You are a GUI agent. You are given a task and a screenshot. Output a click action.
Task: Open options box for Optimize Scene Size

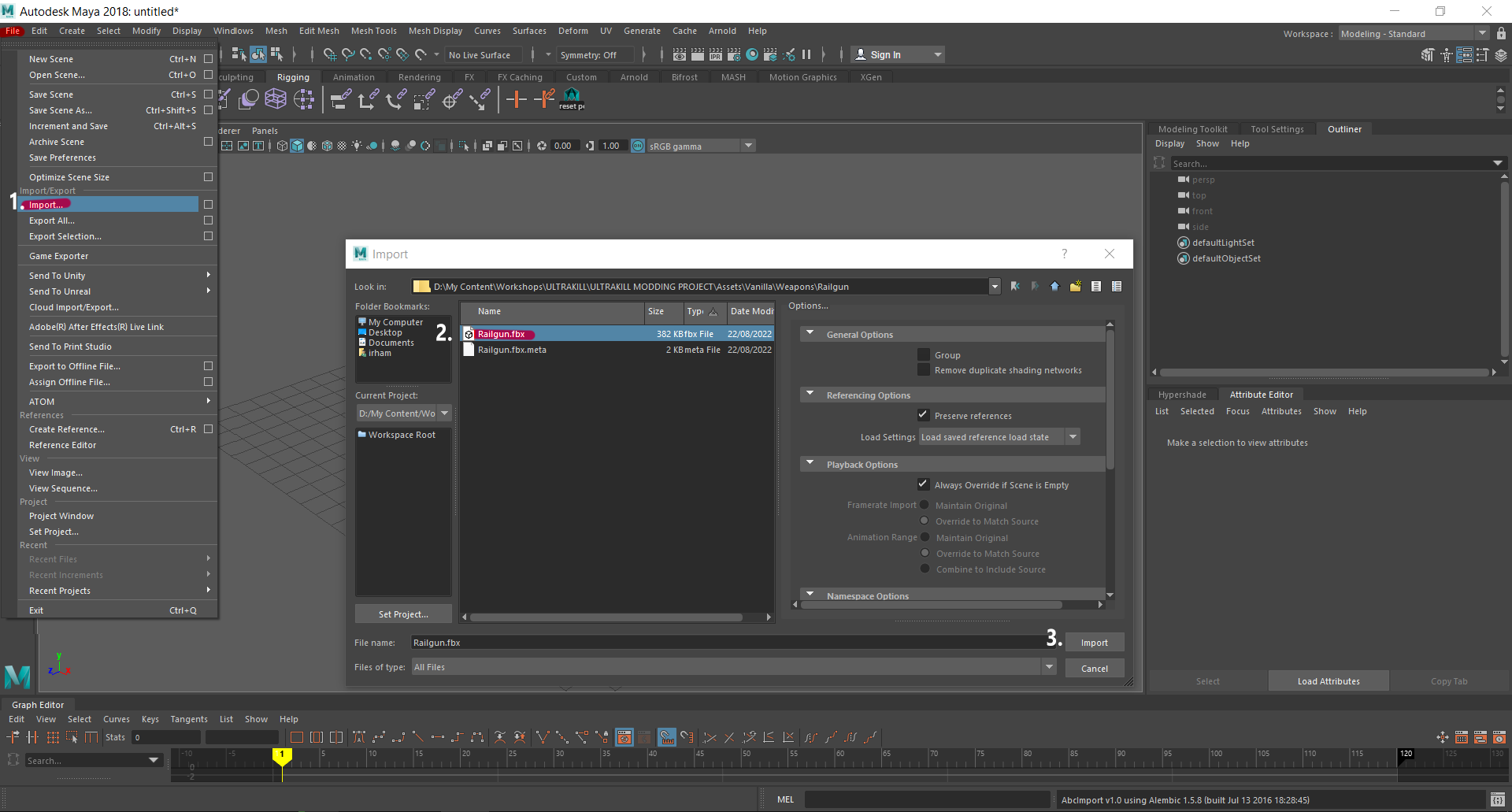click(x=208, y=177)
